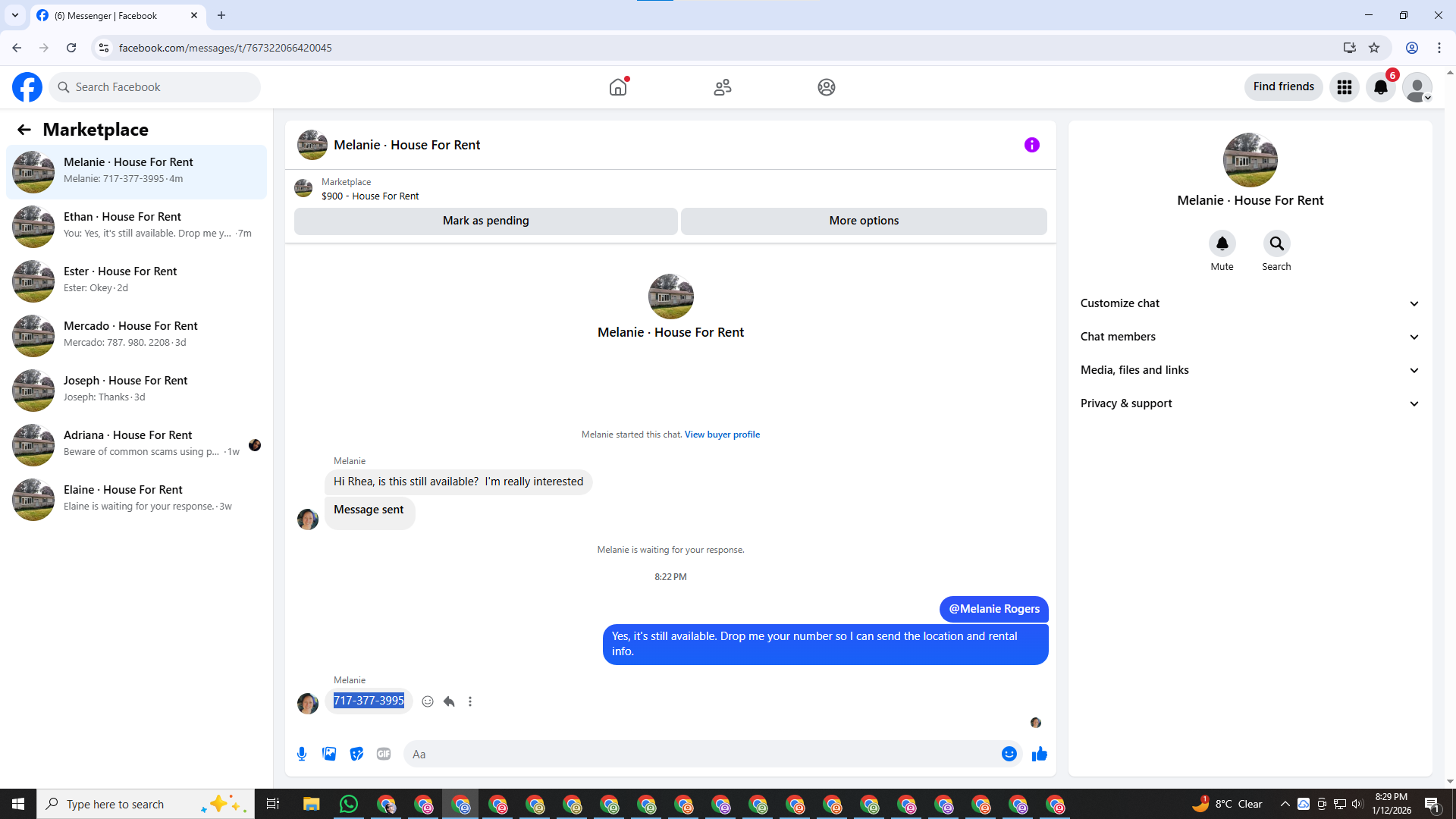Screen dimensions: 1456x819
Task: Toggle the conversation information panel
Action: [1031, 145]
